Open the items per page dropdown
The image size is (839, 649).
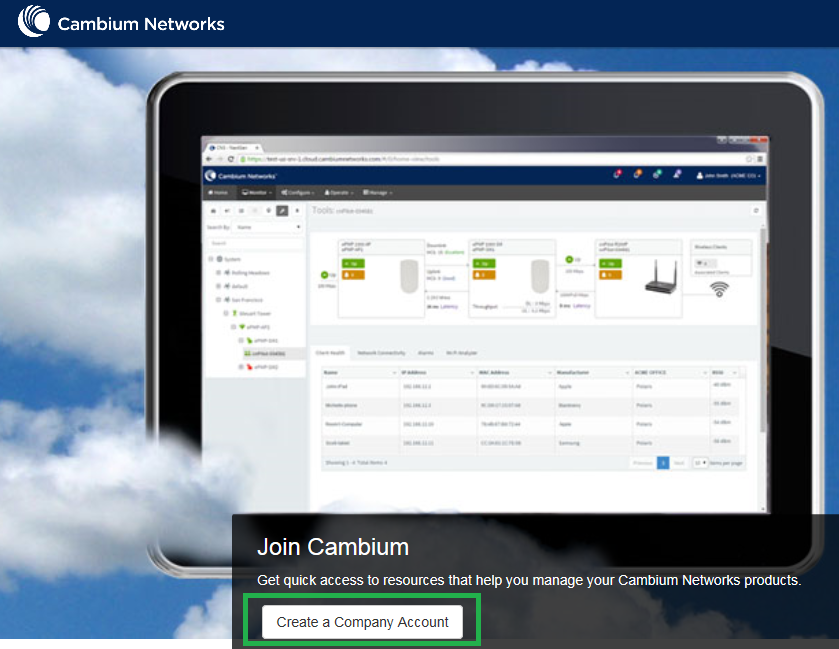(x=701, y=463)
